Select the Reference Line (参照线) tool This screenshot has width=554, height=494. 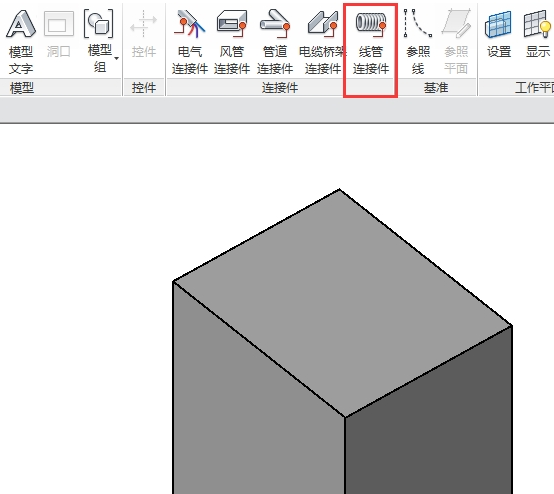tap(418, 42)
